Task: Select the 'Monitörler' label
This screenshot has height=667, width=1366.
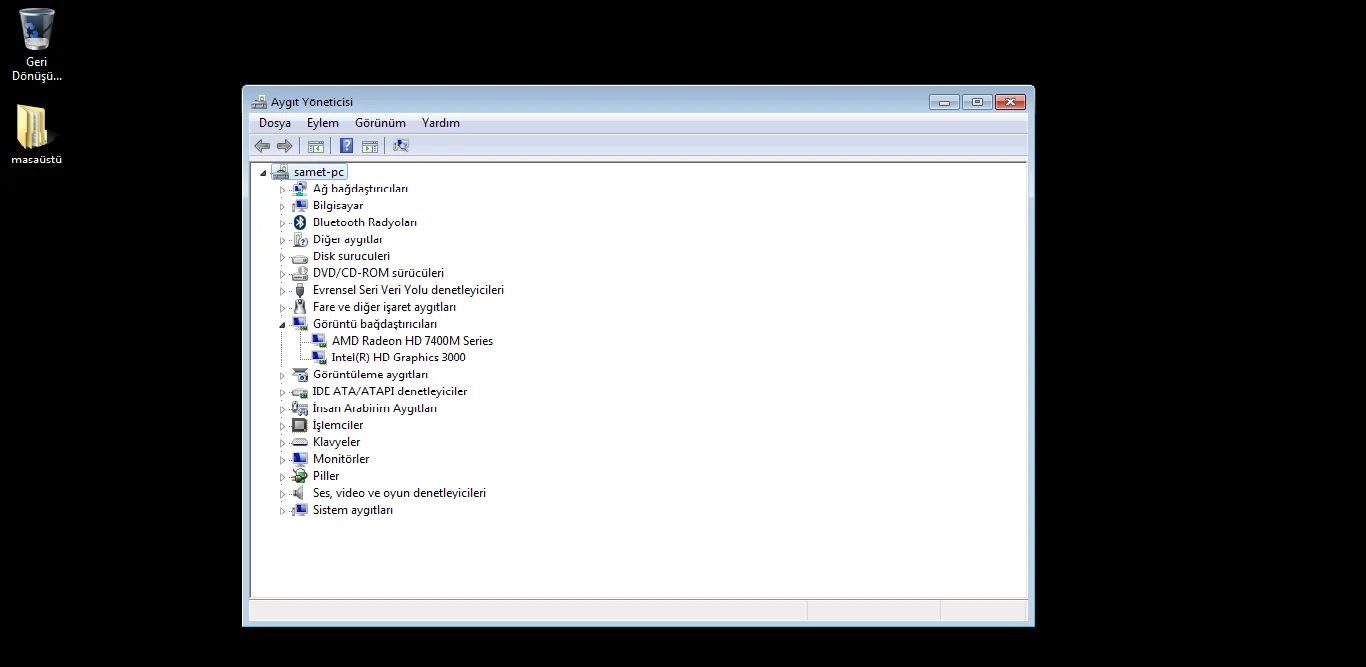Action: click(x=341, y=459)
